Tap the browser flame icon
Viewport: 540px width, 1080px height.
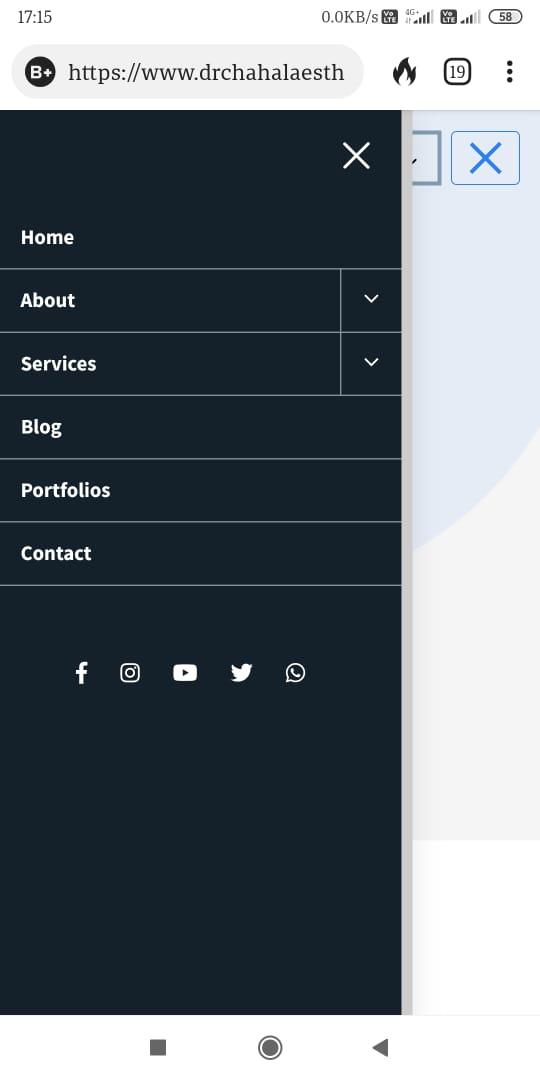[404, 72]
